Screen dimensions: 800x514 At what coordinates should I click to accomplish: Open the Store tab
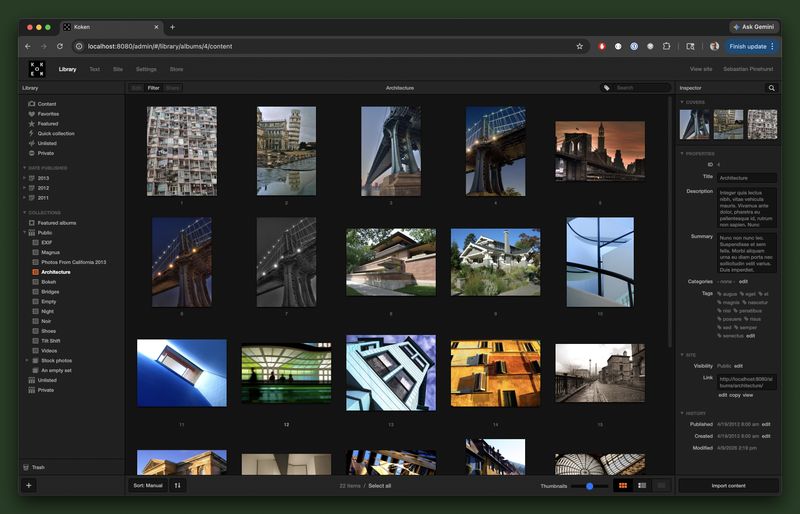click(x=177, y=69)
